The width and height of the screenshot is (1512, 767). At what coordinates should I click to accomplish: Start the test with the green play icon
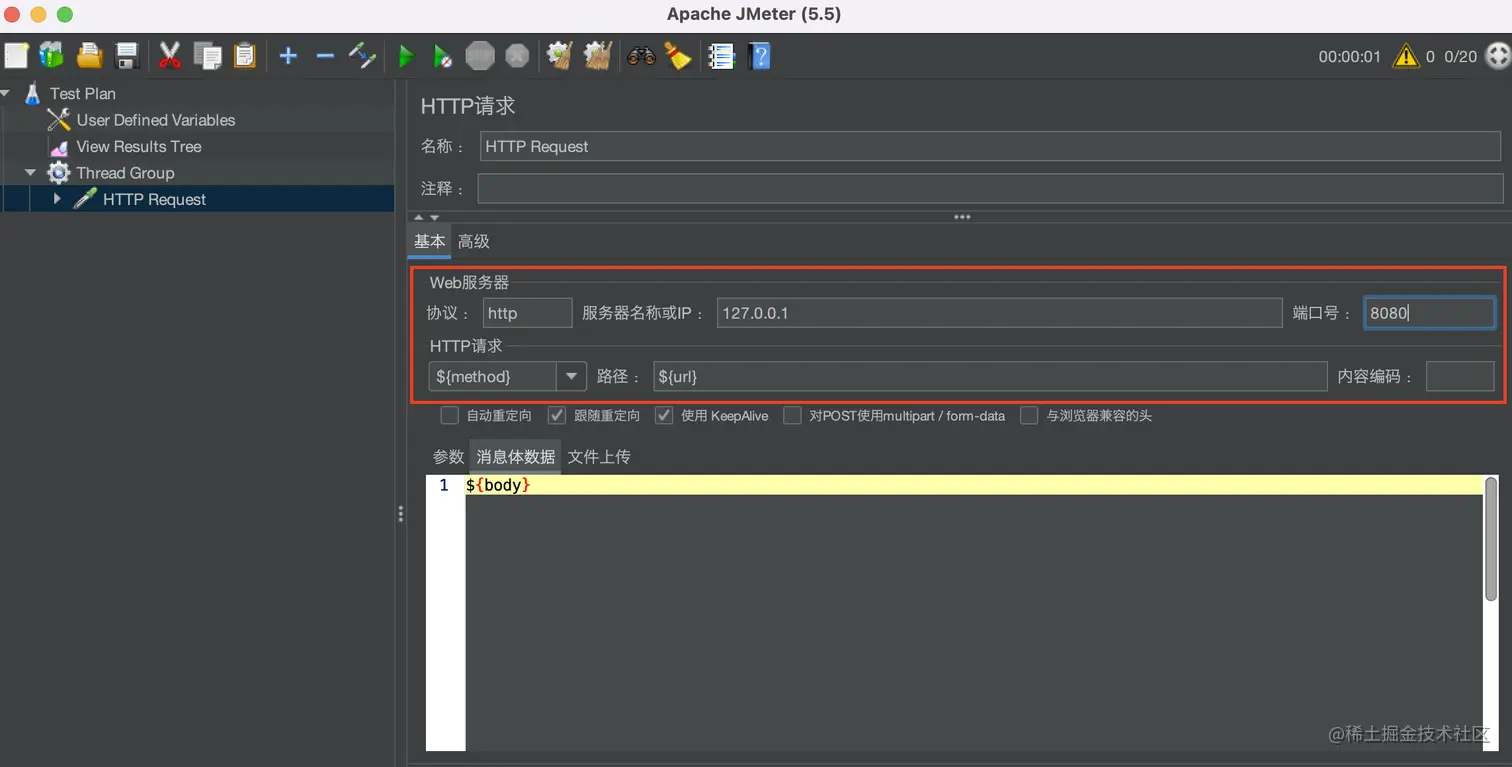click(x=406, y=56)
